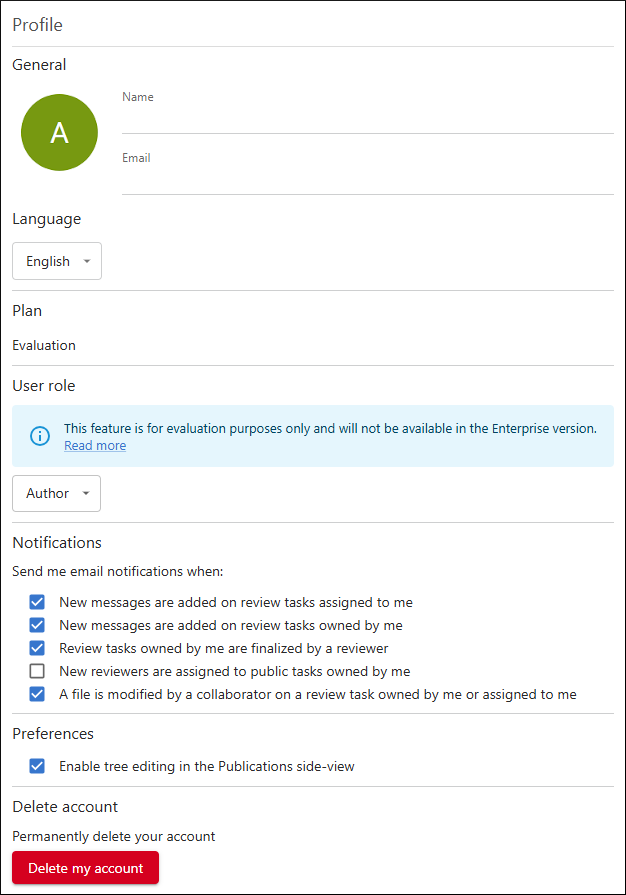Toggle file modified by collaborator notification checkbox
626x895 pixels.
pyautogui.click(x=37, y=694)
